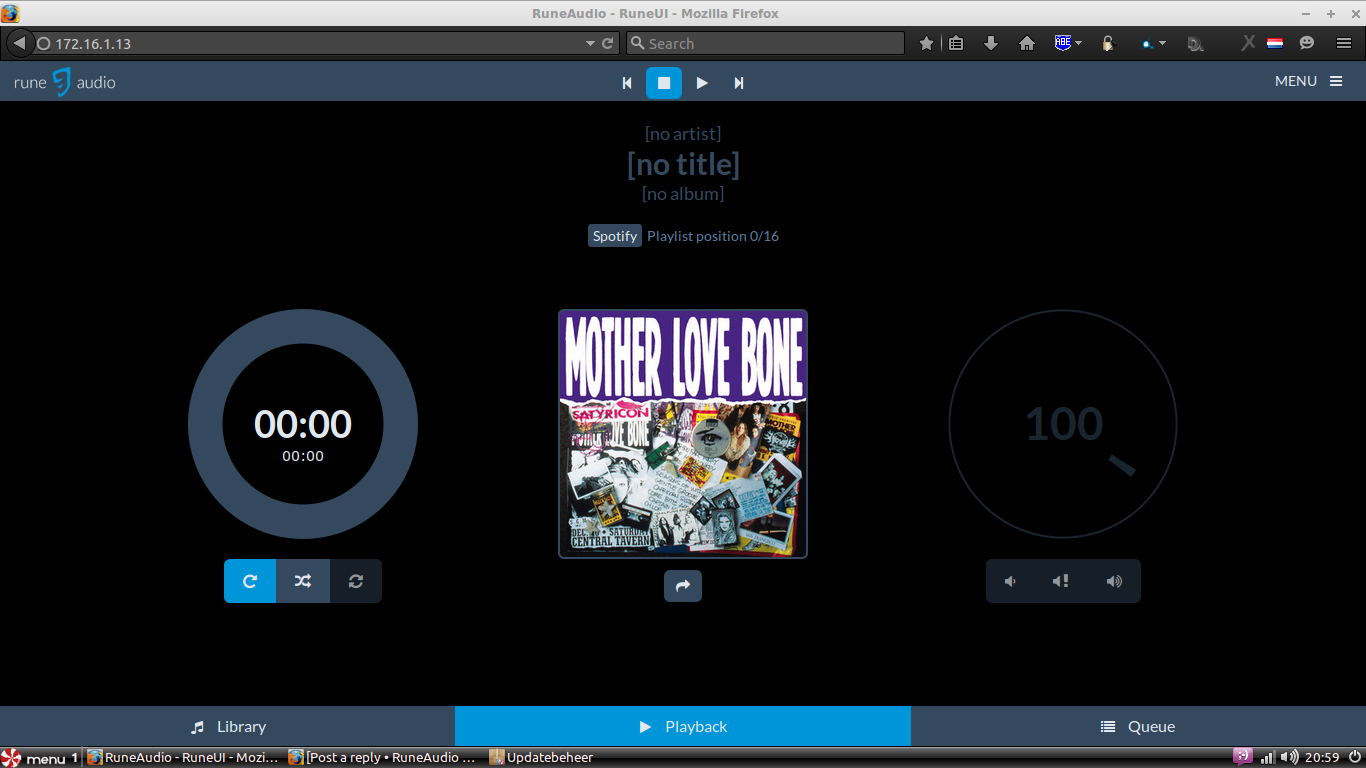The height and width of the screenshot is (768, 1366).
Task: Click the power button in tray
Action: [x=1355, y=758]
